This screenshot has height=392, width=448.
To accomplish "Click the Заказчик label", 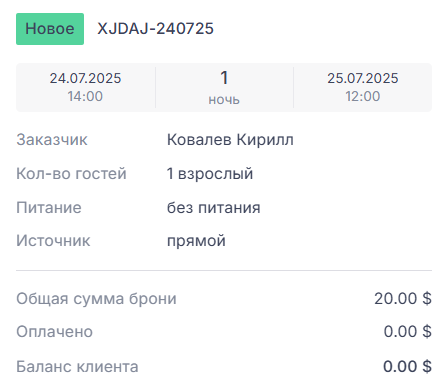I will tap(52, 140).
